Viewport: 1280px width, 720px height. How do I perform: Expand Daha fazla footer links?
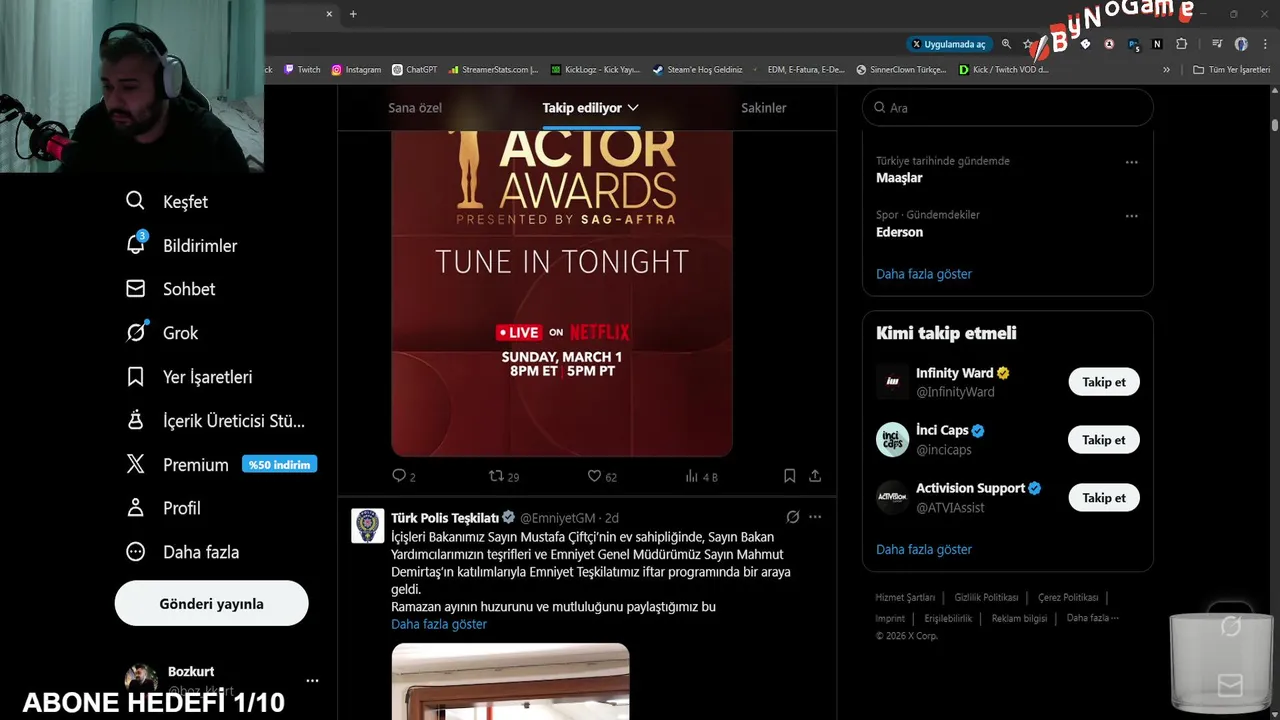point(1093,618)
